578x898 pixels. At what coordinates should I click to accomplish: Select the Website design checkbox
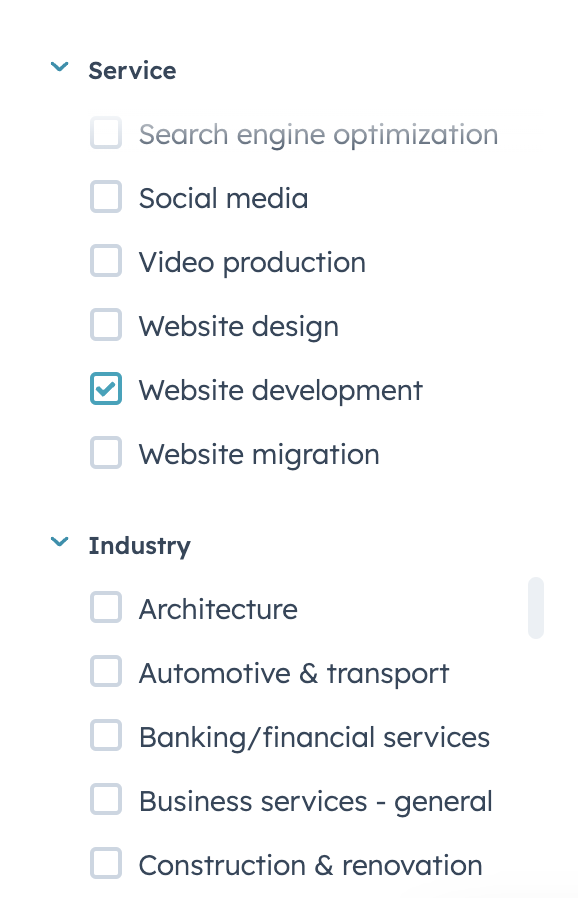pos(106,325)
